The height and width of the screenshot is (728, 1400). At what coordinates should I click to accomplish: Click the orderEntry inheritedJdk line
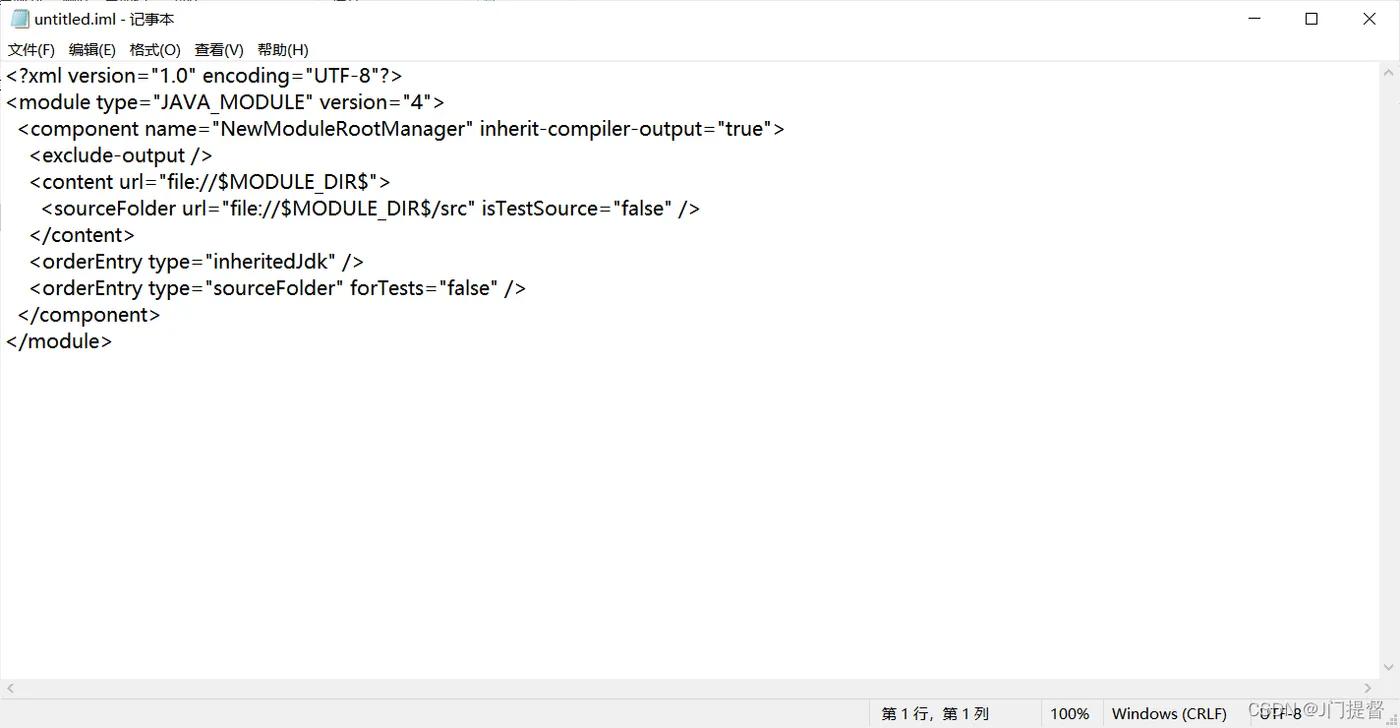(x=196, y=261)
